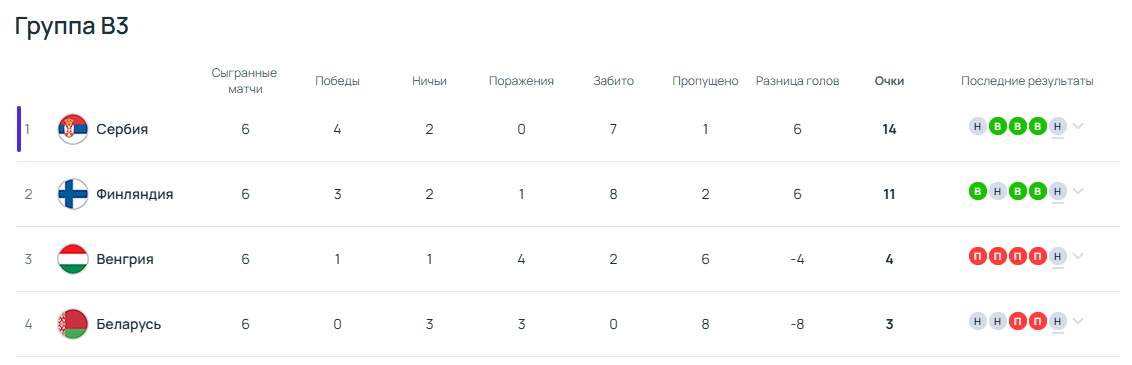Expand Finland's recent results chevron
This screenshot has width=1132, height=365.
point(1078,191)
